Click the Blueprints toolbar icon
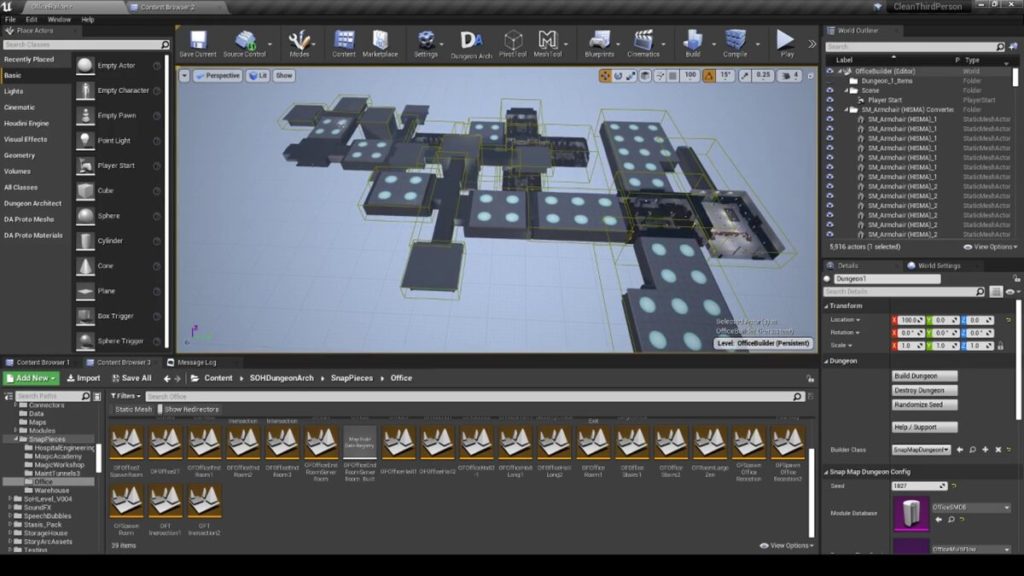This screenshot has height=576, width=1024. point(600,41)
